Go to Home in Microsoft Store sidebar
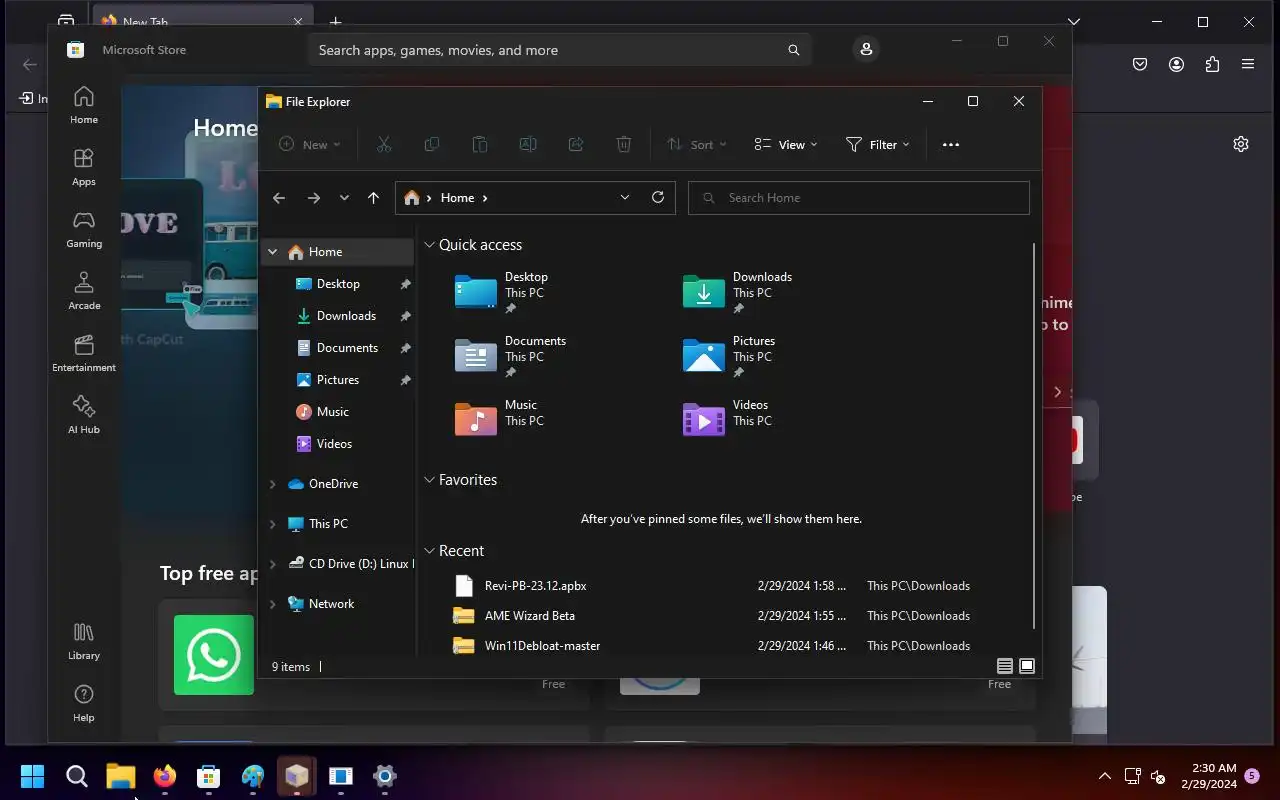The width and height of the screenshot is (1280, 800). tap(84, 105)
